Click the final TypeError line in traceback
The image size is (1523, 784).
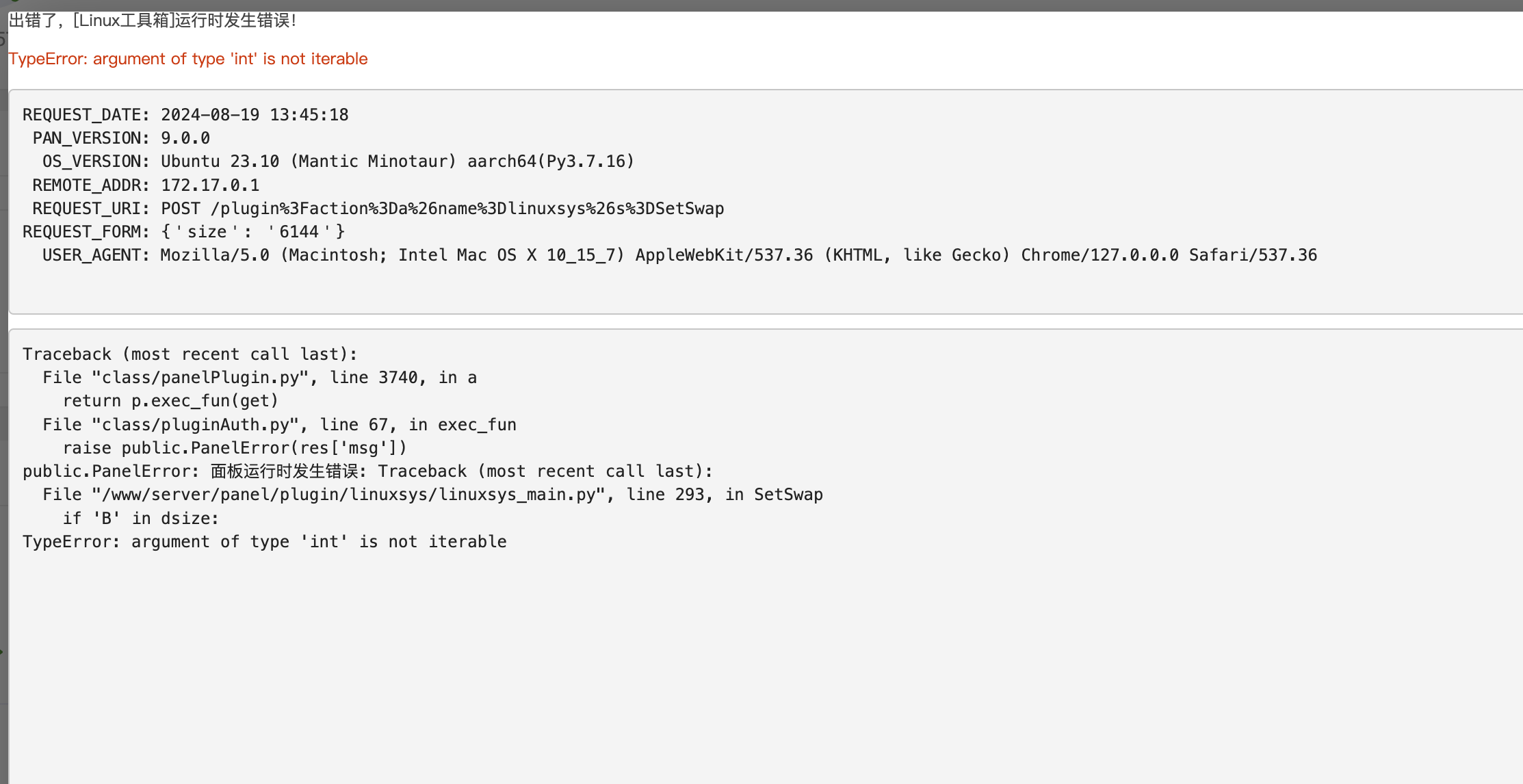point(265,542)
